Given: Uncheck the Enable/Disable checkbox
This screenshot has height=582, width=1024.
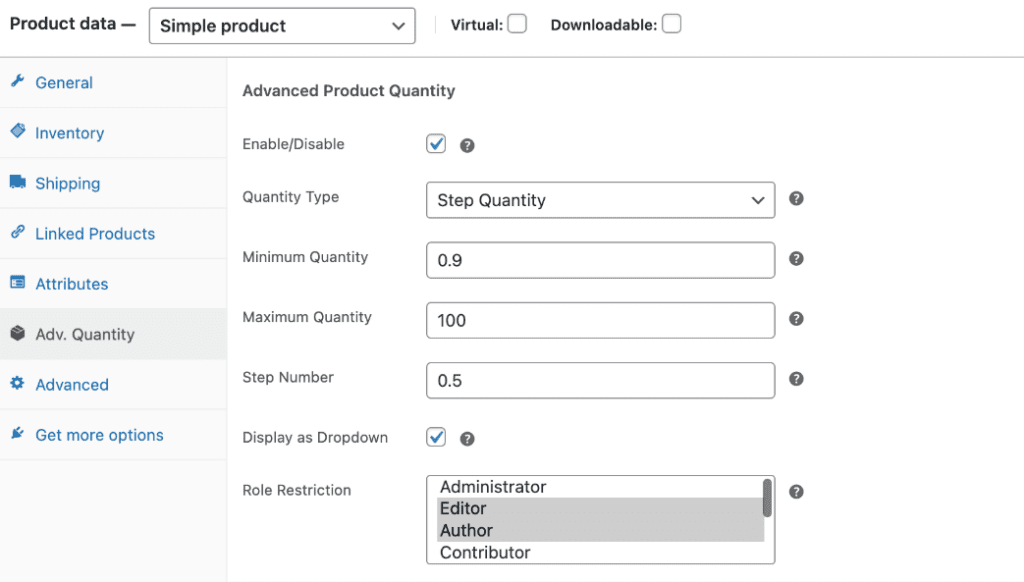Looking at the screenshot, I should click(435, 143).
